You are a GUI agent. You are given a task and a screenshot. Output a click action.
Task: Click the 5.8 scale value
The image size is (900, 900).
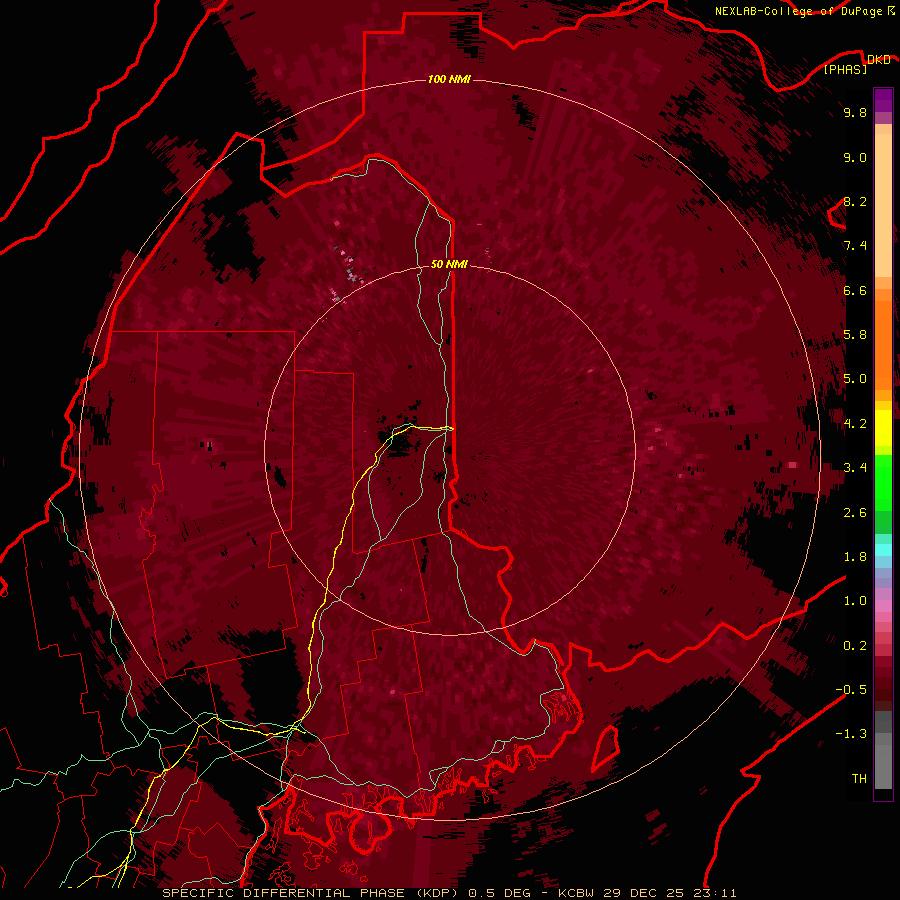[x=855, y=335]
